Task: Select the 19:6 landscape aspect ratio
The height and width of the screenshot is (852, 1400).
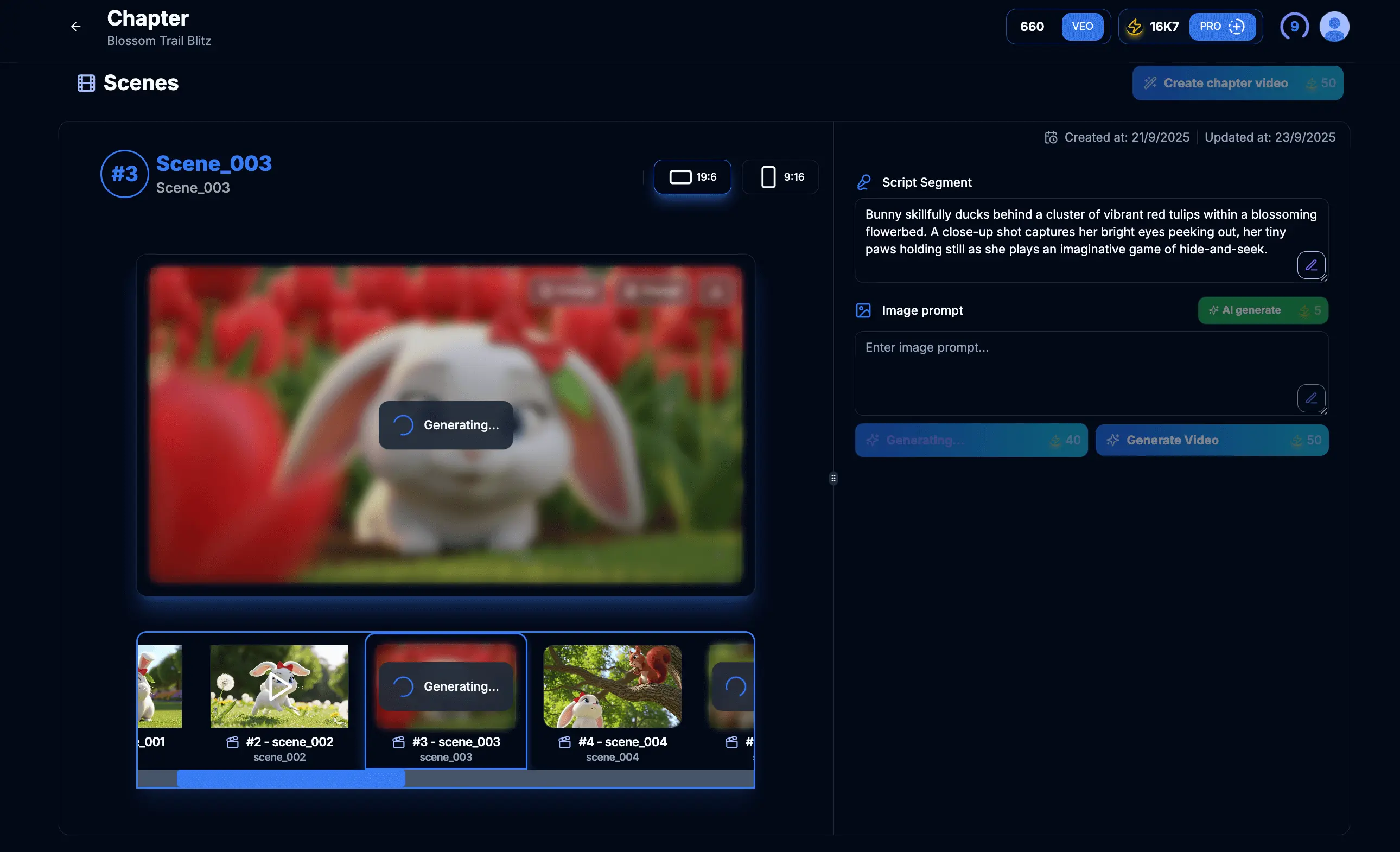Action: (692, 177)
